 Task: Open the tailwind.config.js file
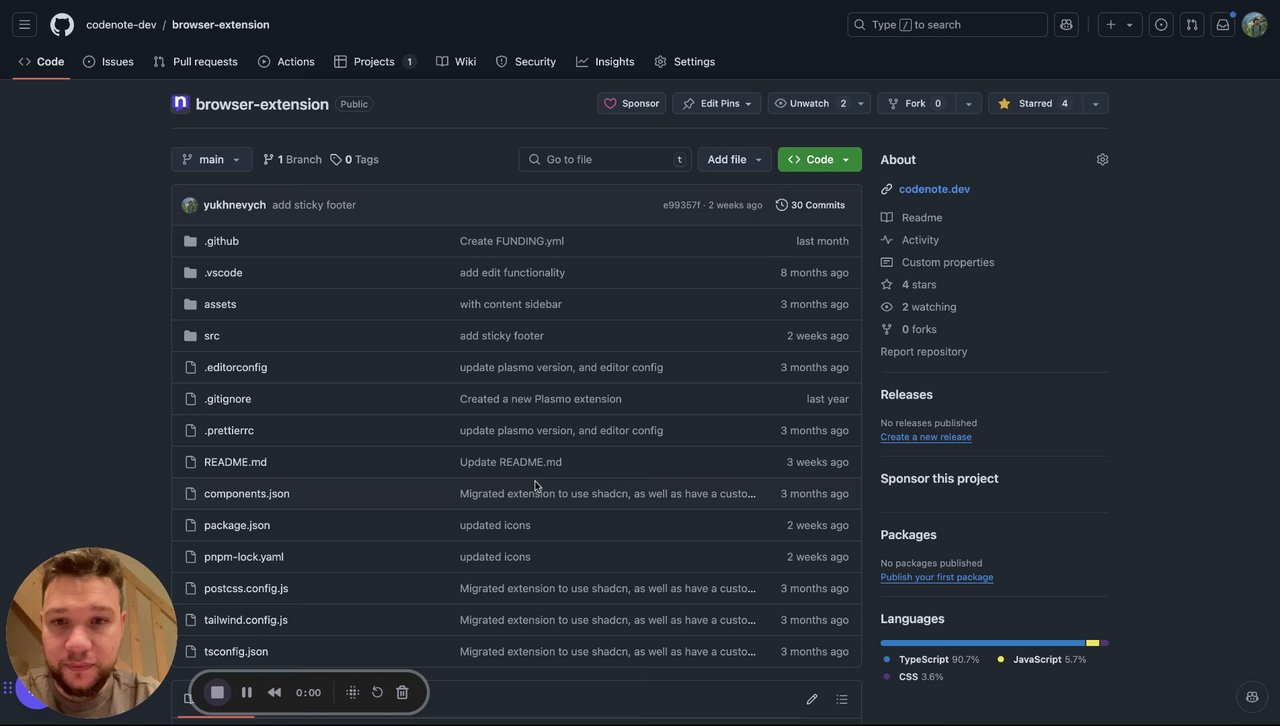(x=246, y=620)
